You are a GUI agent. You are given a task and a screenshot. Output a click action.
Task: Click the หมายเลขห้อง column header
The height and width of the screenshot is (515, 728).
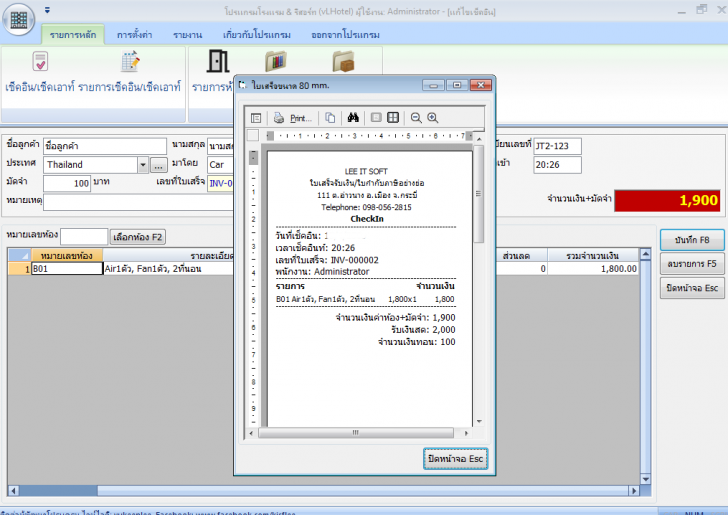(x=67, y=256)
